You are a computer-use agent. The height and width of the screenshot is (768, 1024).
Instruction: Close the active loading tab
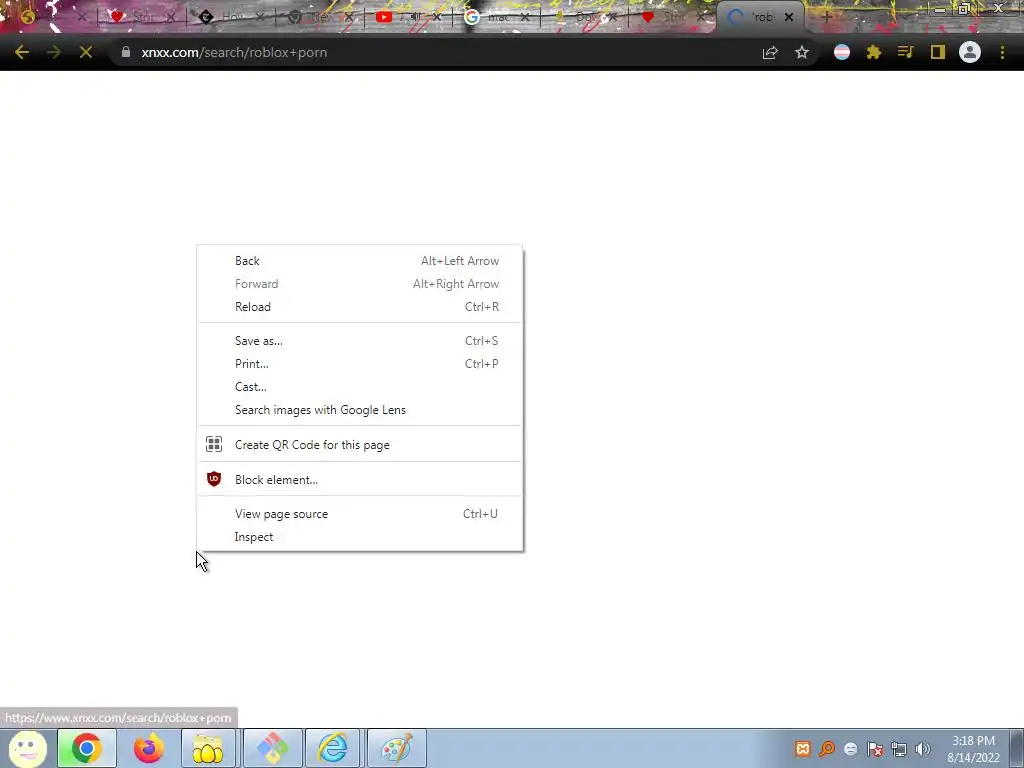point(788,17)
